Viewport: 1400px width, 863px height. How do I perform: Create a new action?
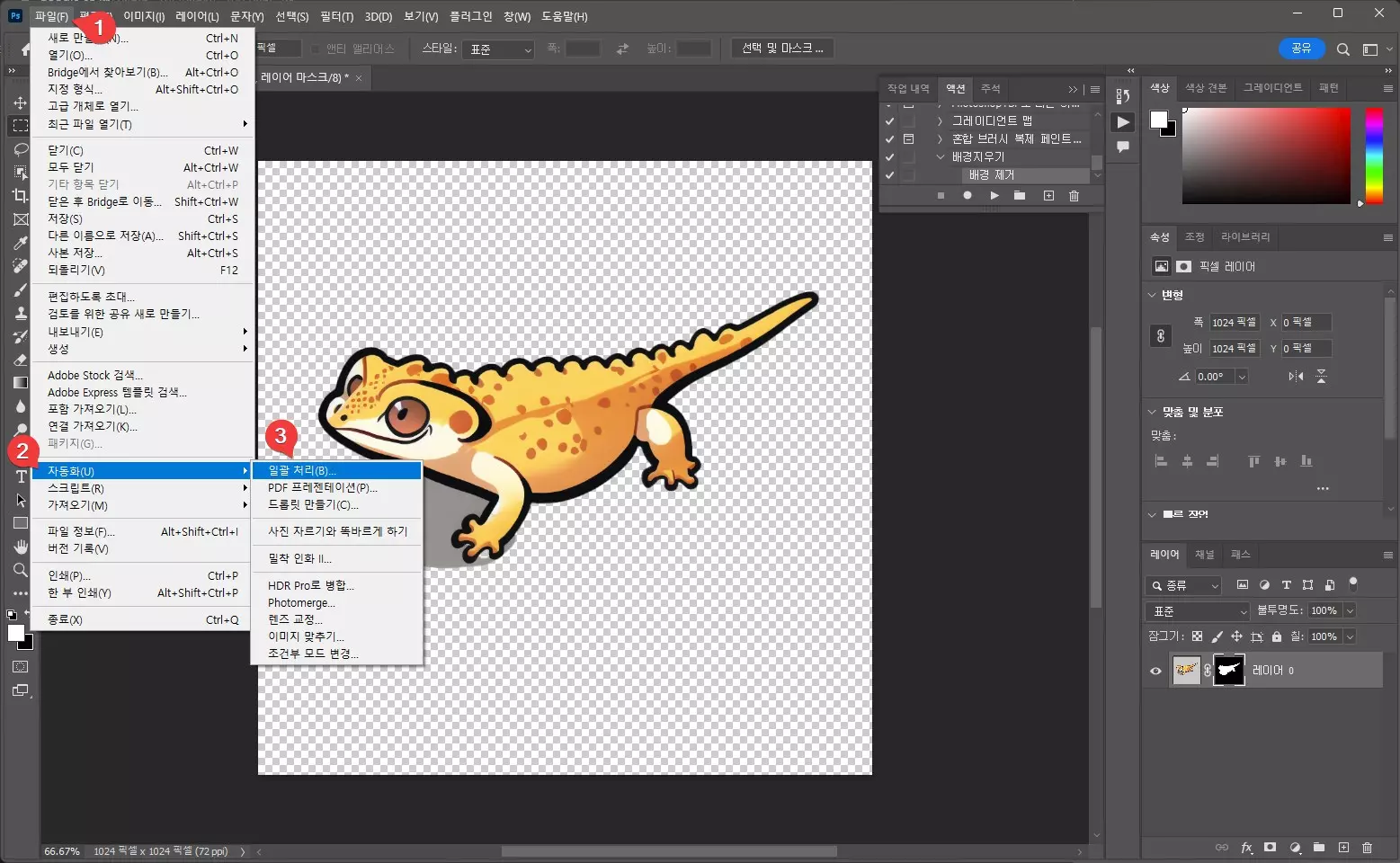click(x=1048, y=195)
